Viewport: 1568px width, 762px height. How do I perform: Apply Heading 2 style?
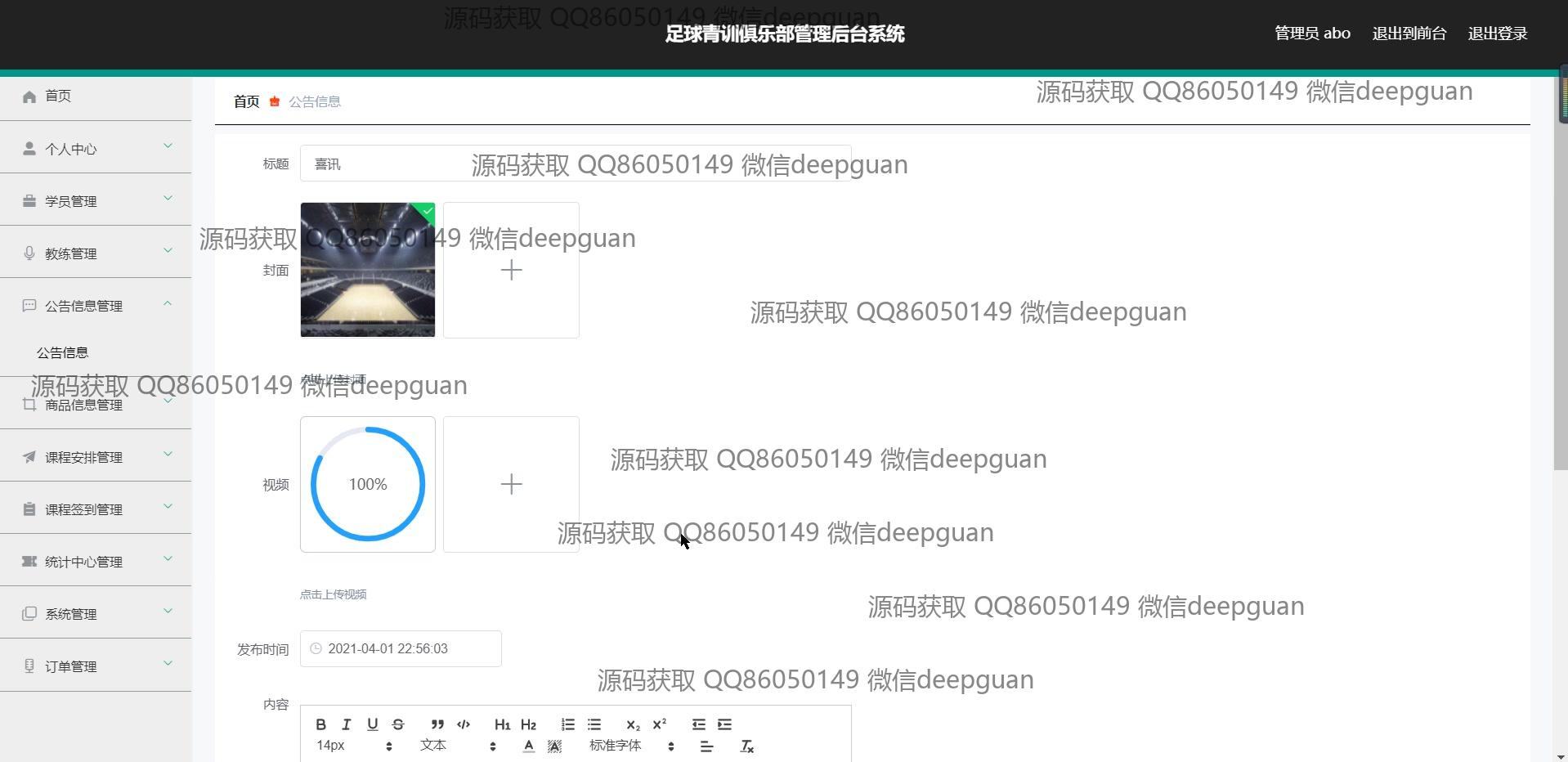point(528,724)
